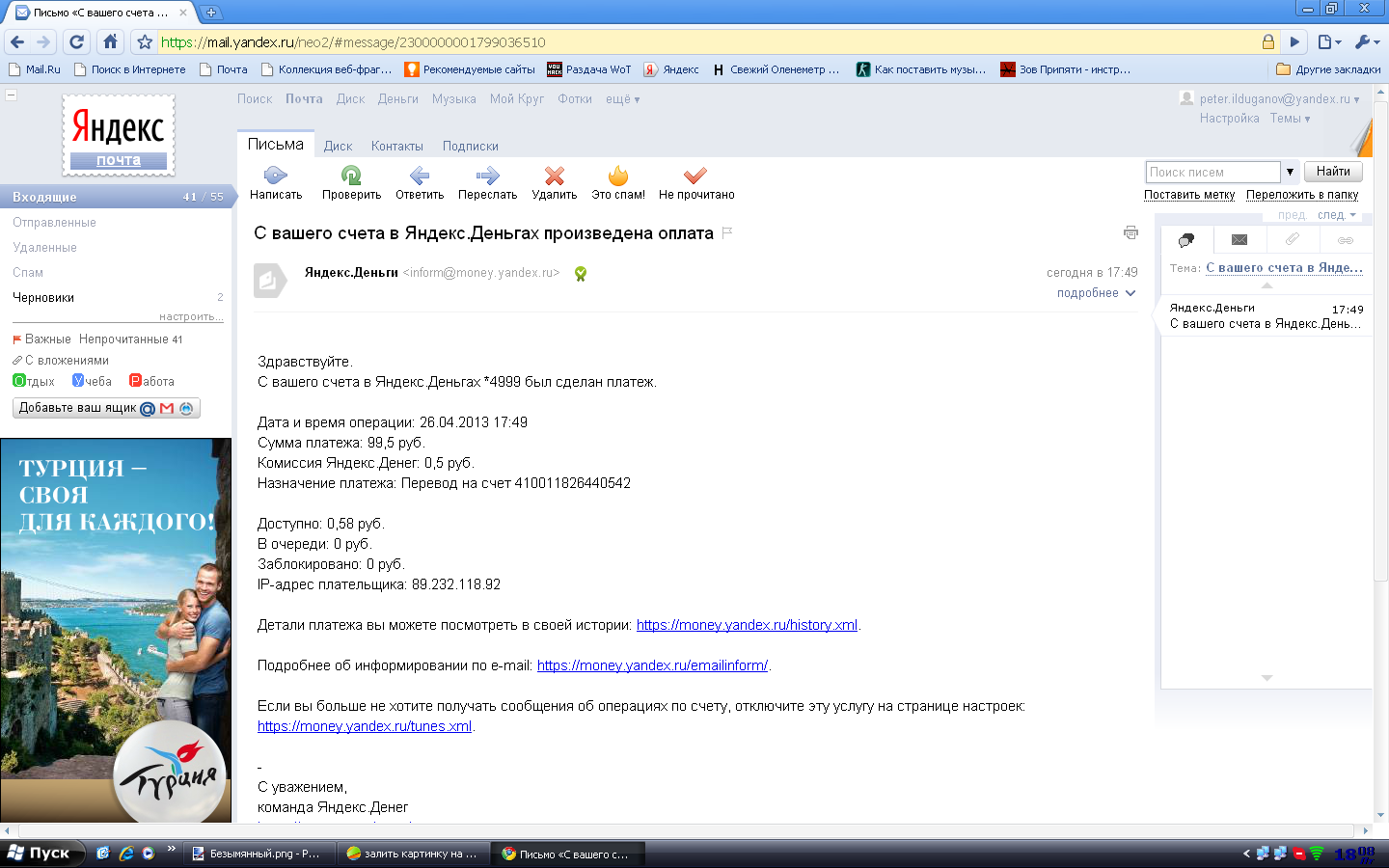Open Музыка in top navigation
Screen dimensions: 1389x868
tap(454, 99)
